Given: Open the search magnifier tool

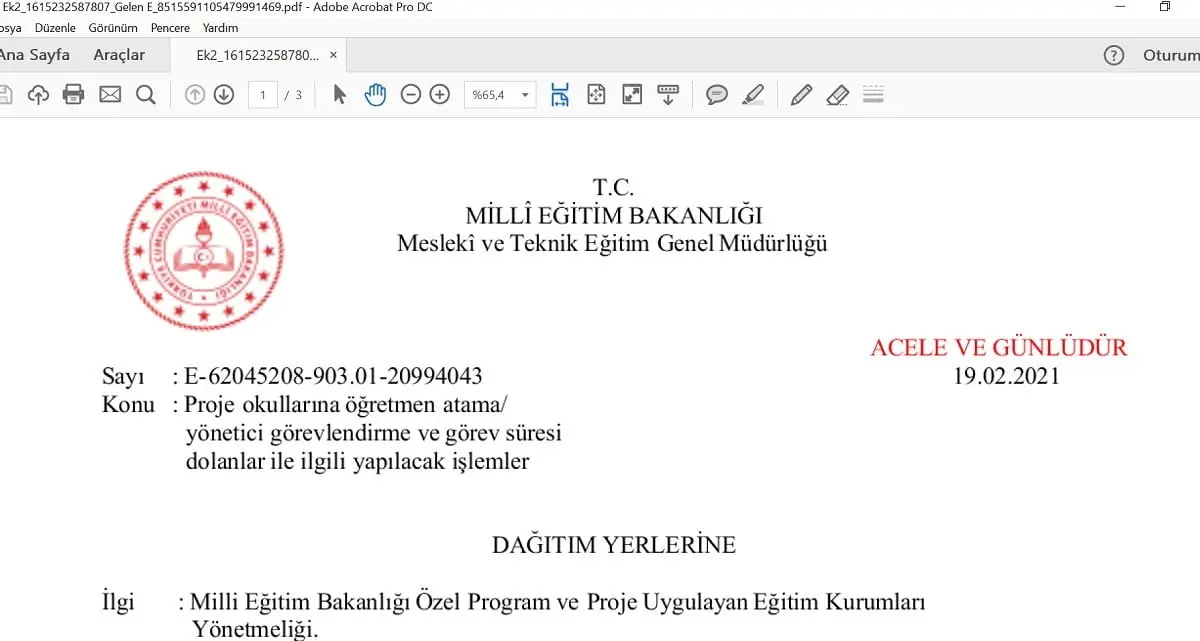Looking at the screenshot, I should click(146, 95).
